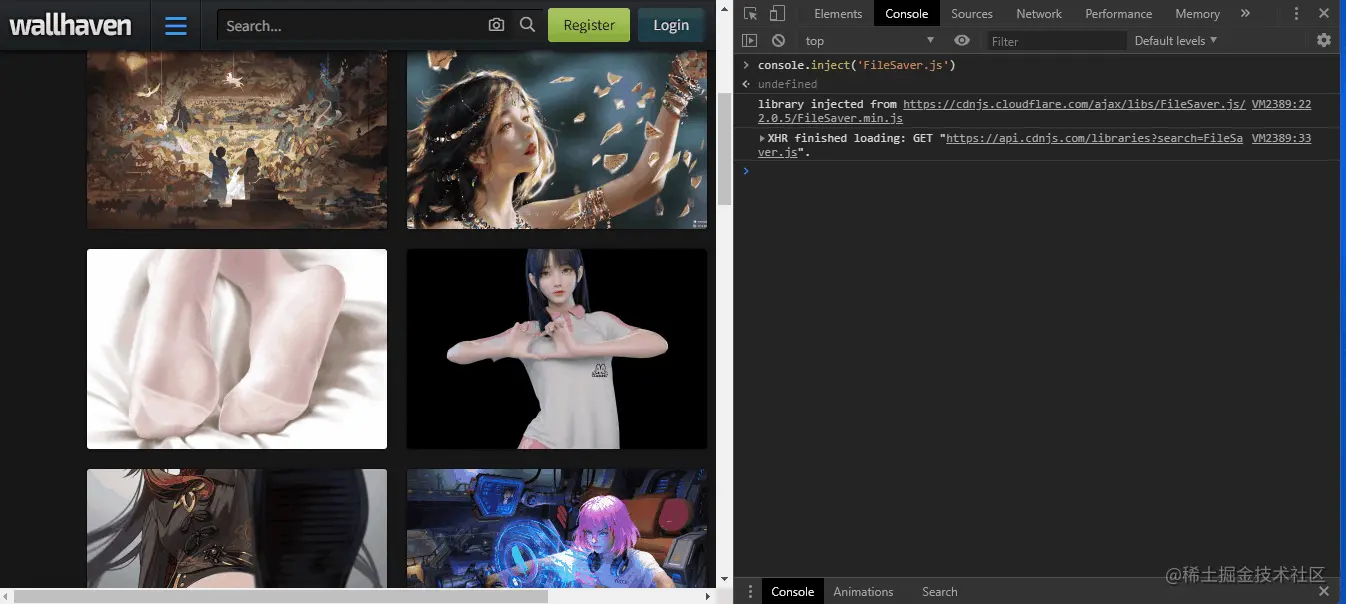Viewport: 1346px width, 604px height.
Task: Click the horizontal scrollbar thumb
Action: tap(280, 596)
